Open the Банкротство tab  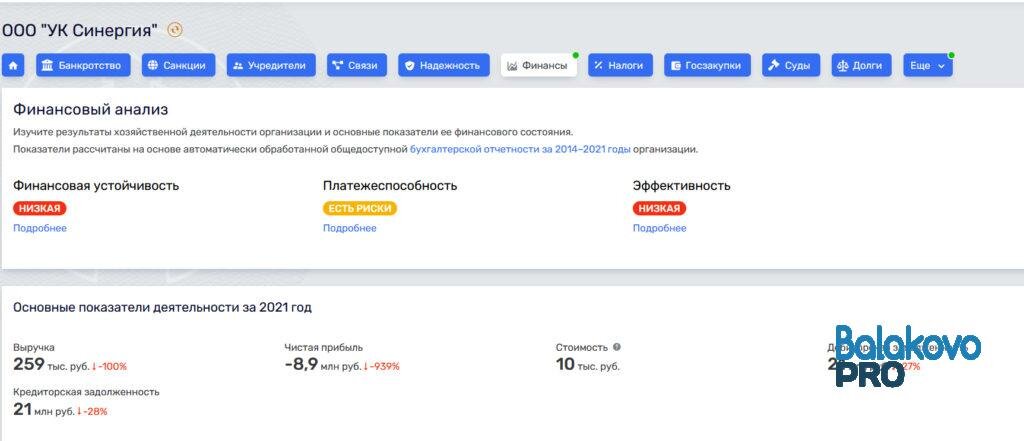[83, 65]
